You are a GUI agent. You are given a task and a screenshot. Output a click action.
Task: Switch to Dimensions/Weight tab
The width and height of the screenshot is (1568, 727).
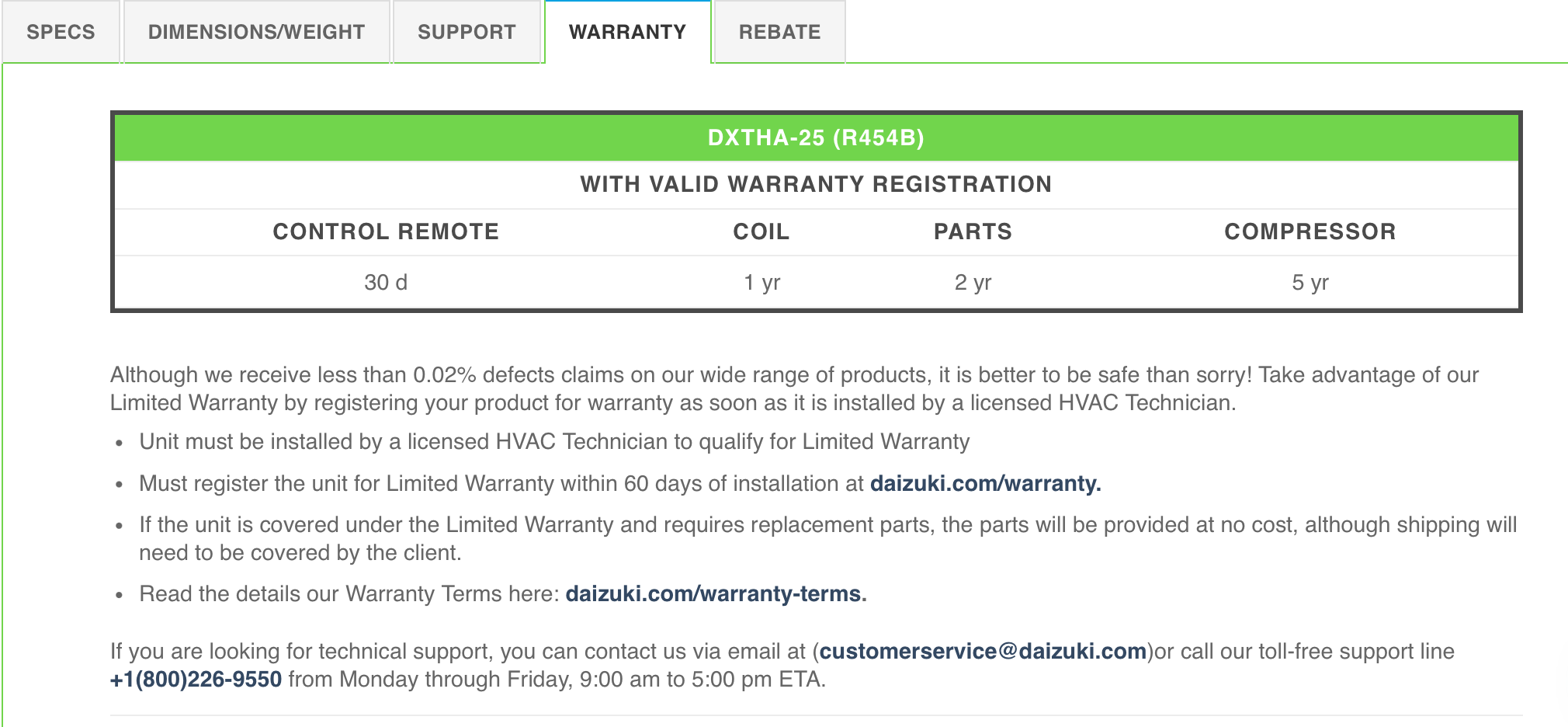click(x=256, y=32)
